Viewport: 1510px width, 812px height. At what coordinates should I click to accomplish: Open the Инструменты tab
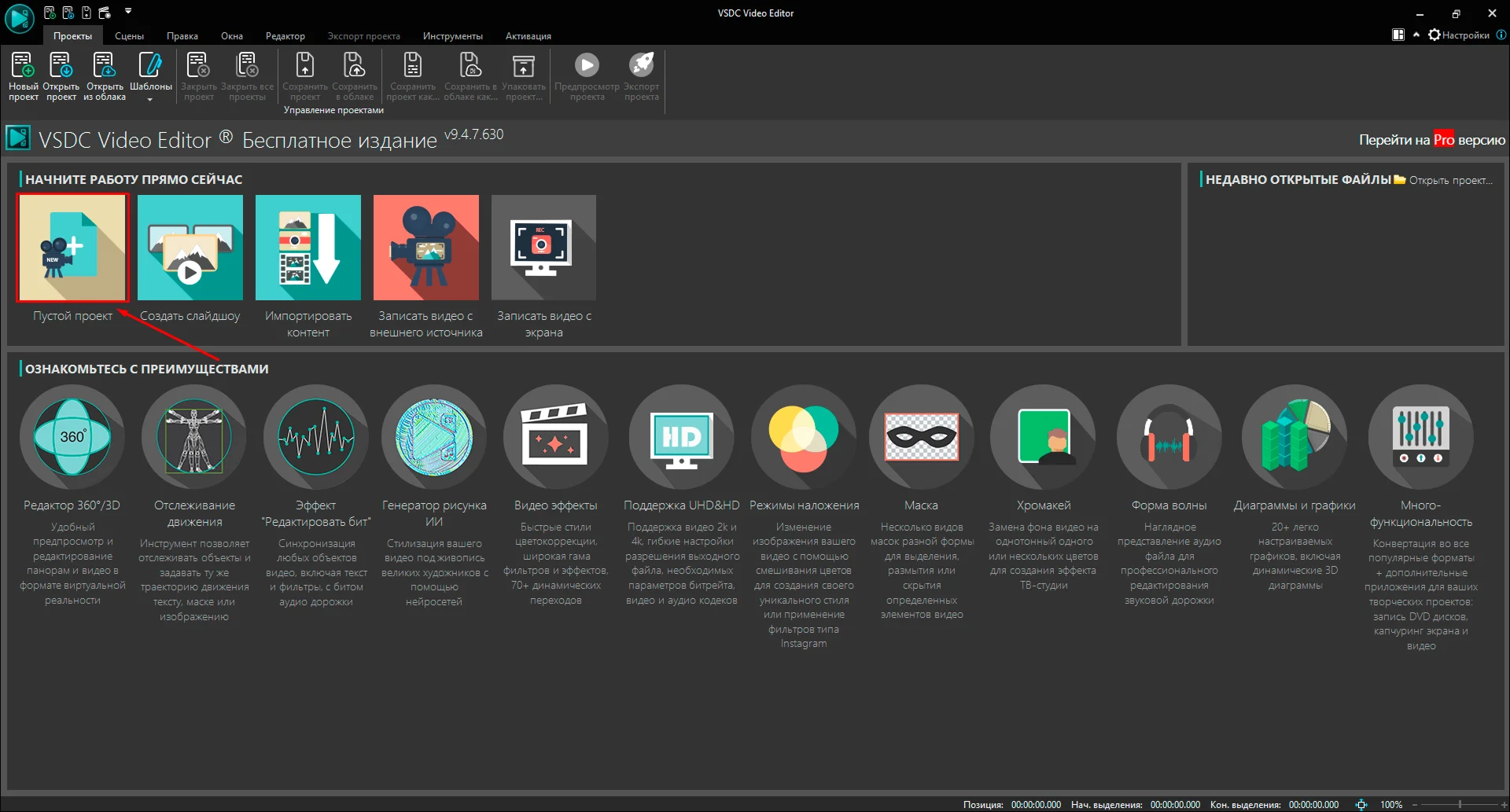[x=452, y=36]
